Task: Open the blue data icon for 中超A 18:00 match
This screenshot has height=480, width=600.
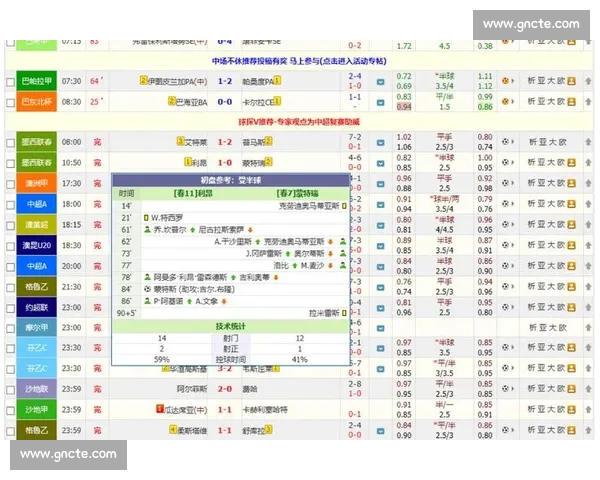Action: tap(380, 204)
